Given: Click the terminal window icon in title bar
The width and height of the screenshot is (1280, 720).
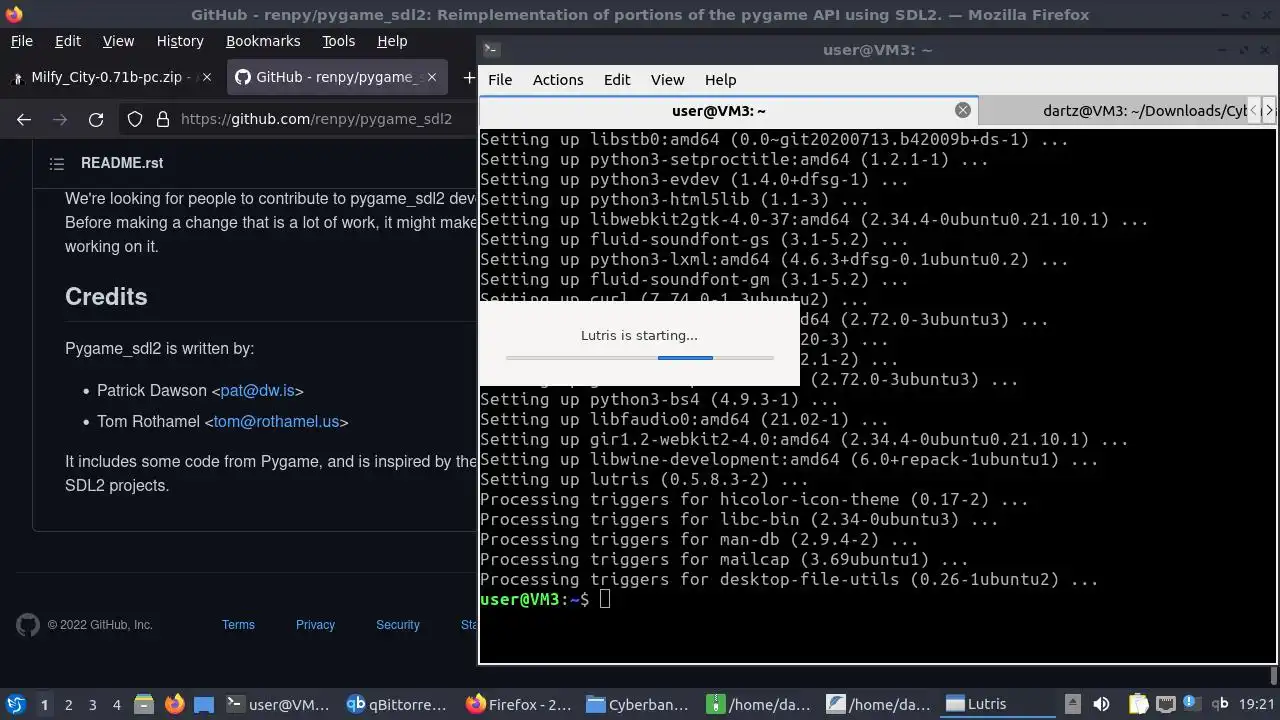Looking at the screenshot, I should tap(490, 49).
